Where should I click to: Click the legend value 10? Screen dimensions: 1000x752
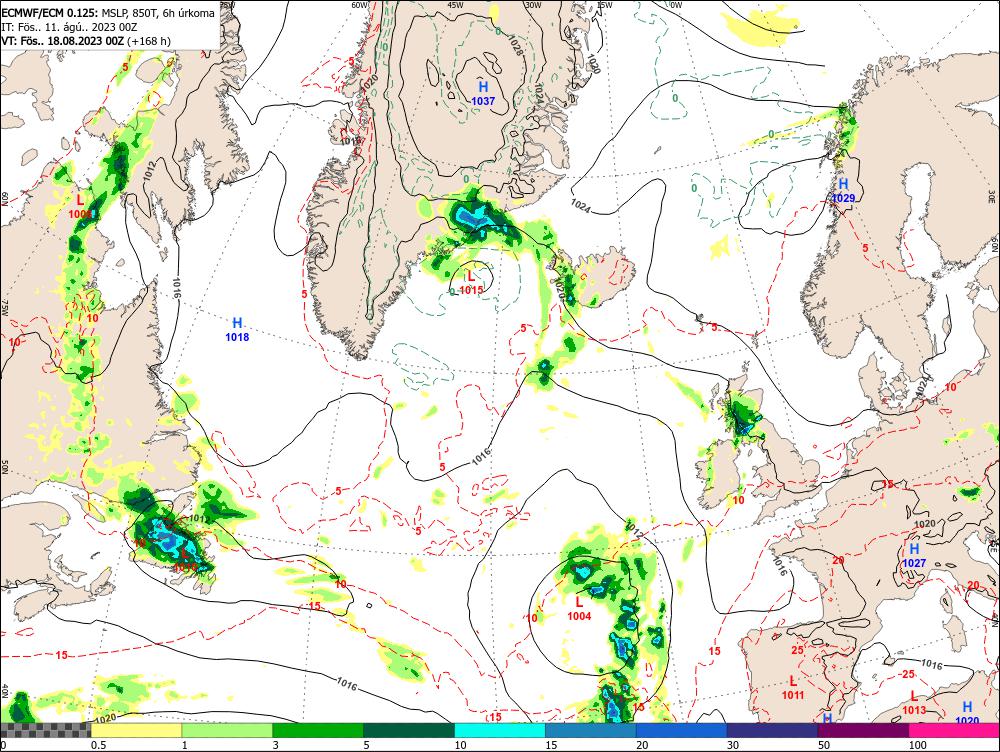click(x=460, y=745)
